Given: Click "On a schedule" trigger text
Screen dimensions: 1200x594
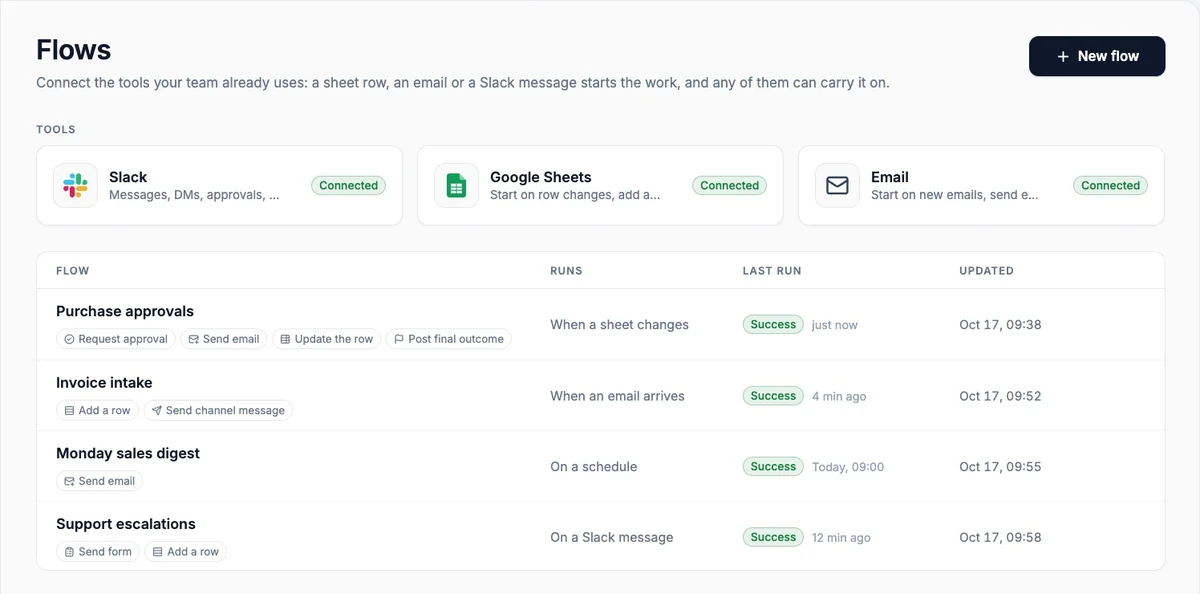Looking at the screenshot, I should tap(593, 467).
